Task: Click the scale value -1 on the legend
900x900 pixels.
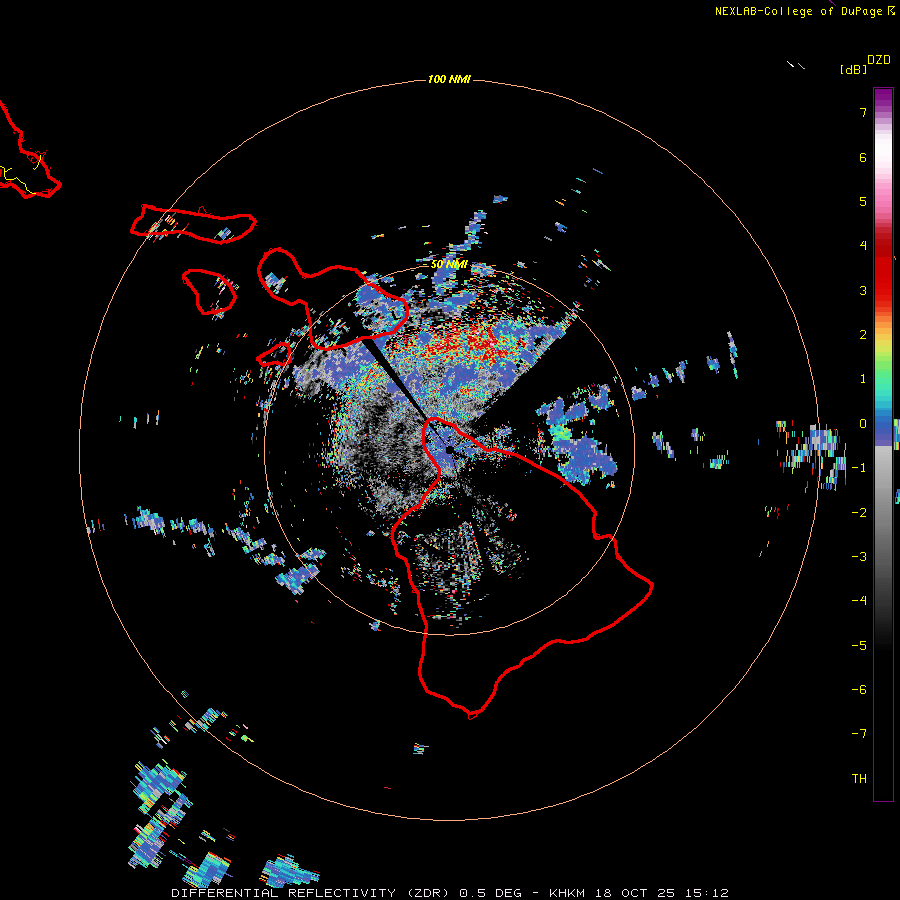Action: (x=859, y=468)
